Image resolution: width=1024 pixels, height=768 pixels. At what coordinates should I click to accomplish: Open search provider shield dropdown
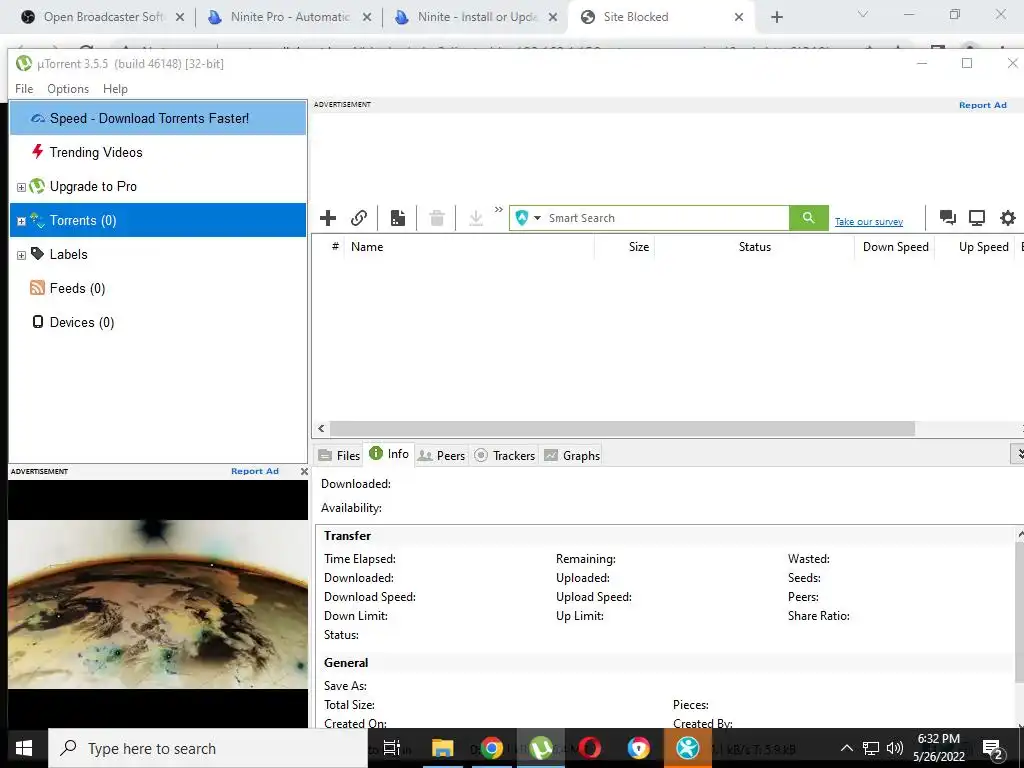[528, 218]
